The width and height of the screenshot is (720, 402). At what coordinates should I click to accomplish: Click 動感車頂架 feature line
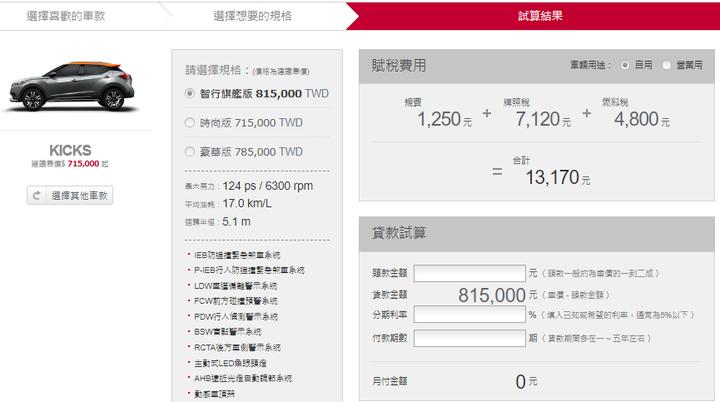click(214, 394)
